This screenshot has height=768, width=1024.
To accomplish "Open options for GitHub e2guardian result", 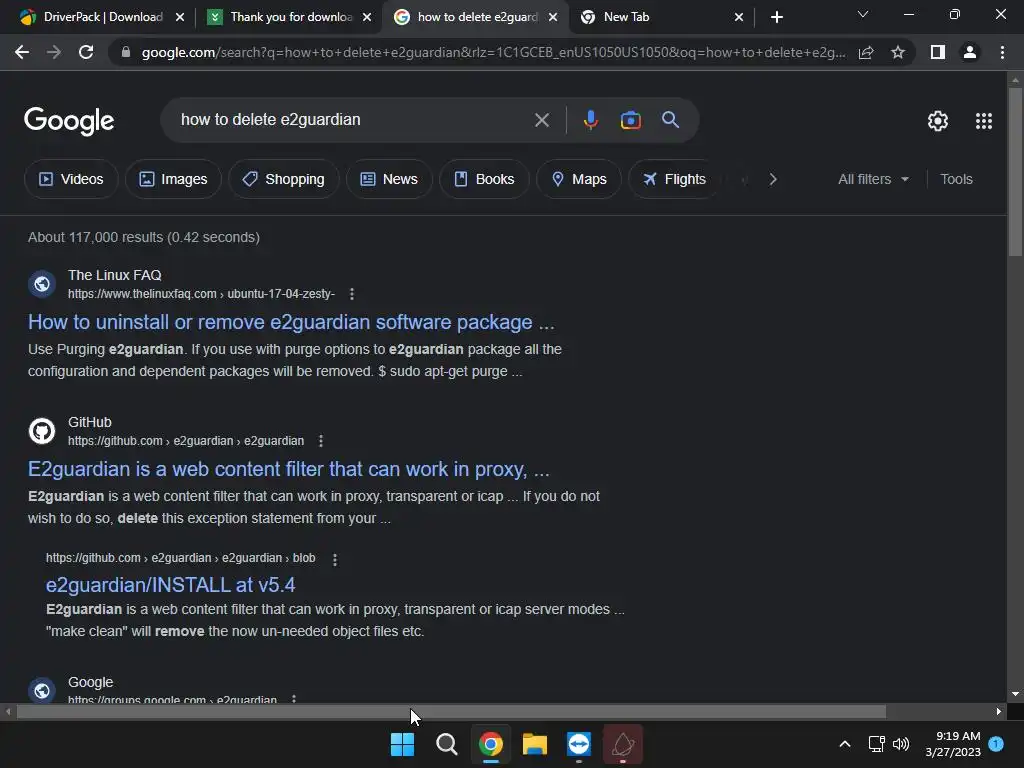I will pos(321,441).
